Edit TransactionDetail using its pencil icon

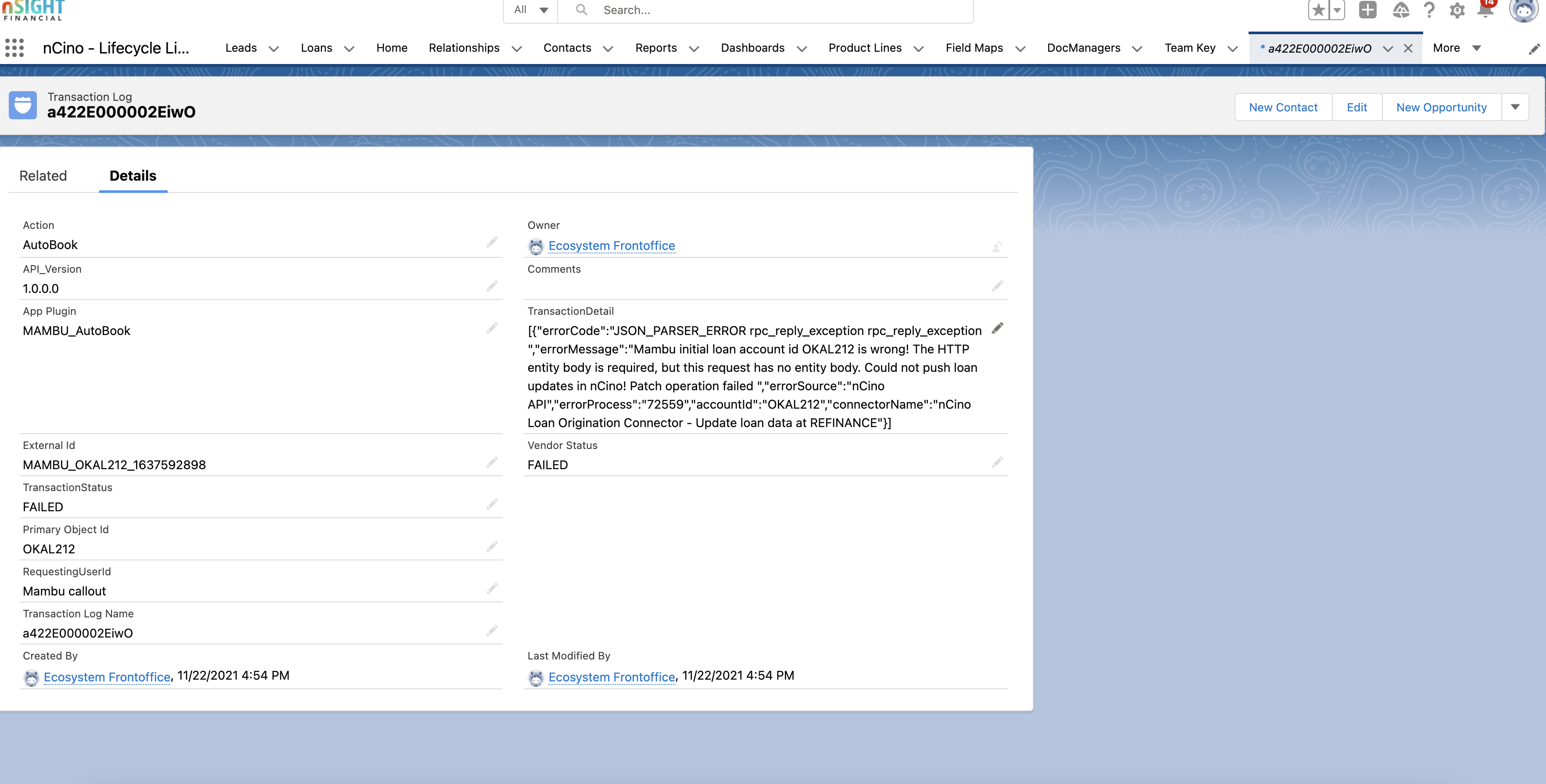[998, 328]
